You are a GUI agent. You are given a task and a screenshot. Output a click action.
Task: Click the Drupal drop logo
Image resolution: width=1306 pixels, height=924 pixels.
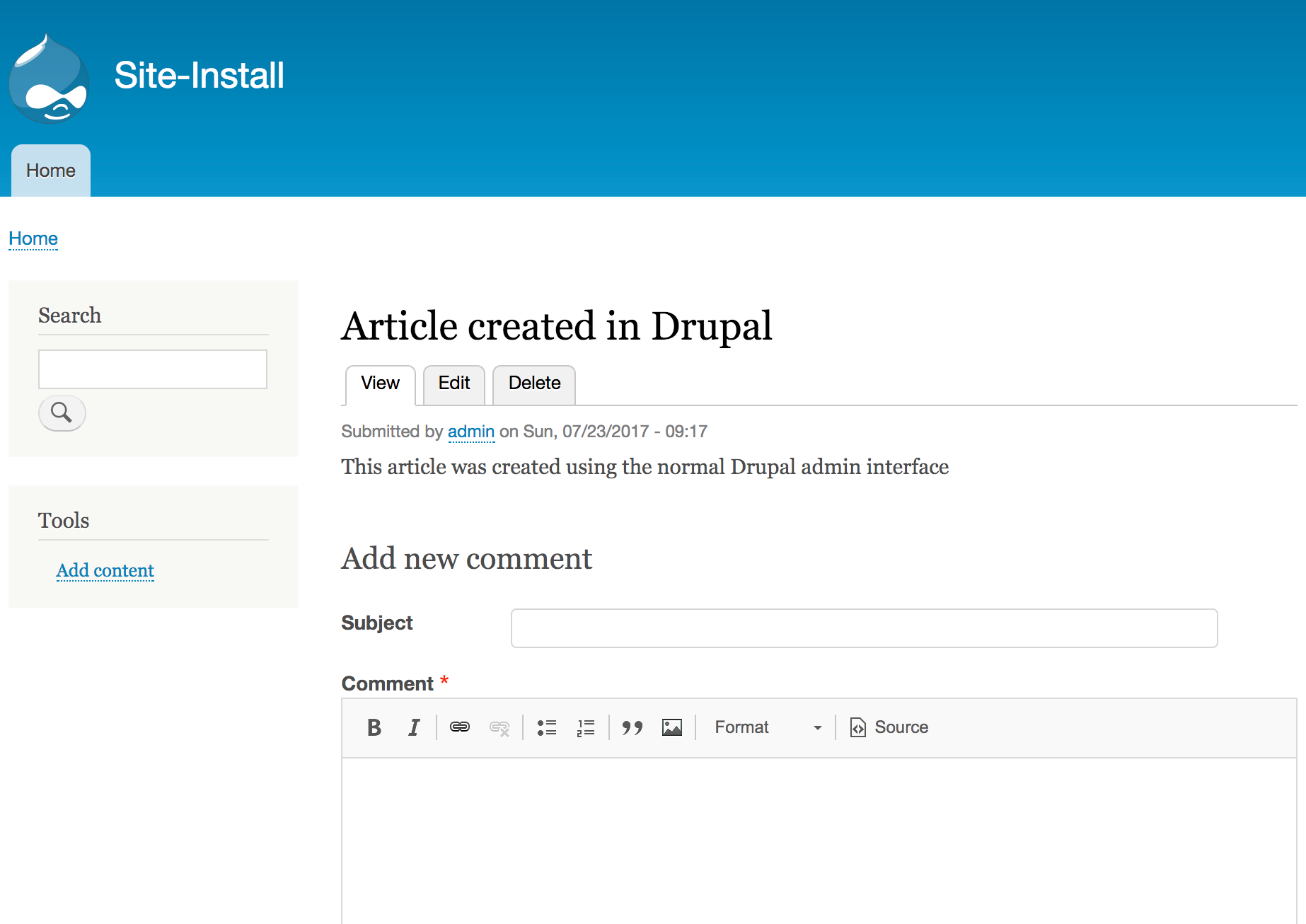(49, 79)
